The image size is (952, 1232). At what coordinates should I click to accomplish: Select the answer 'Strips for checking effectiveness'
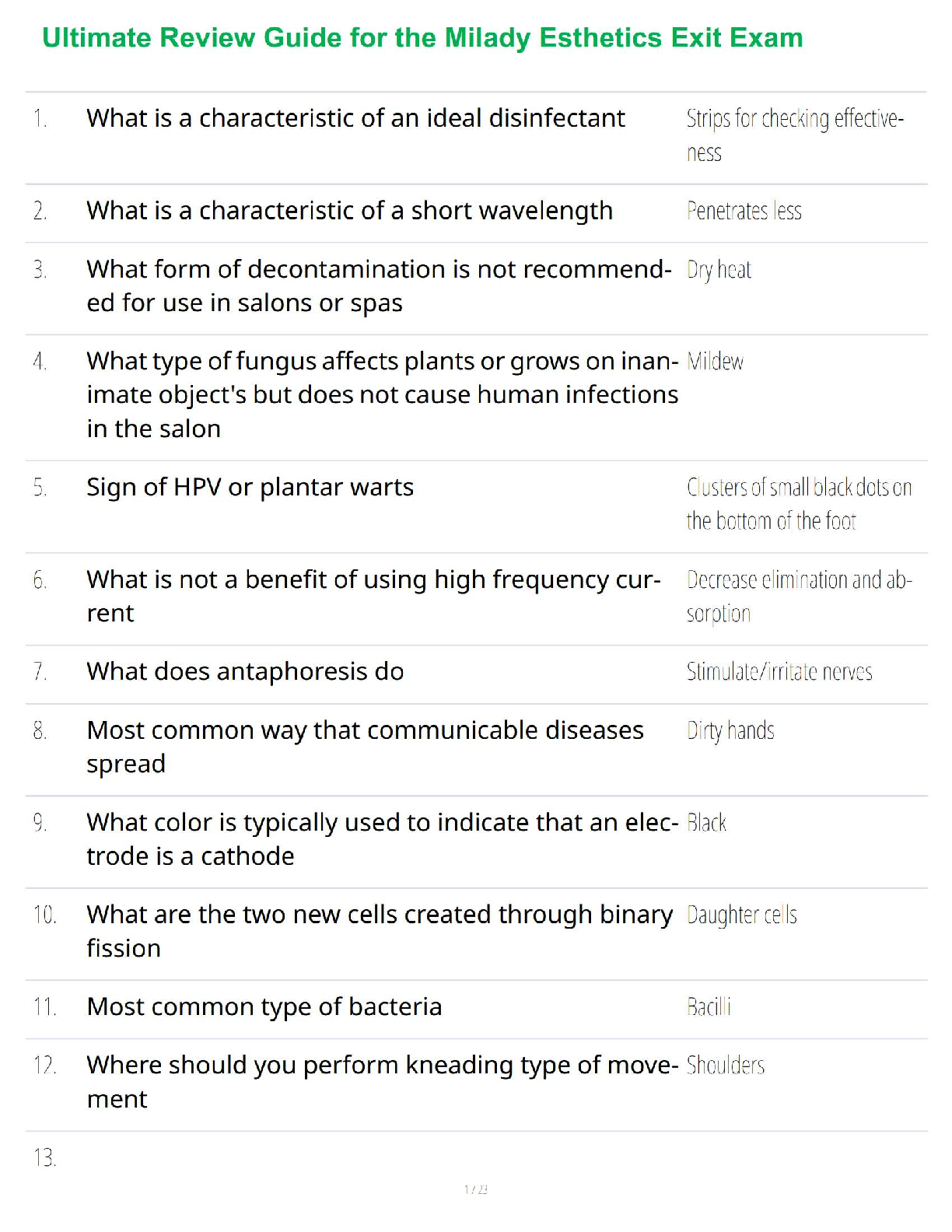793,135
